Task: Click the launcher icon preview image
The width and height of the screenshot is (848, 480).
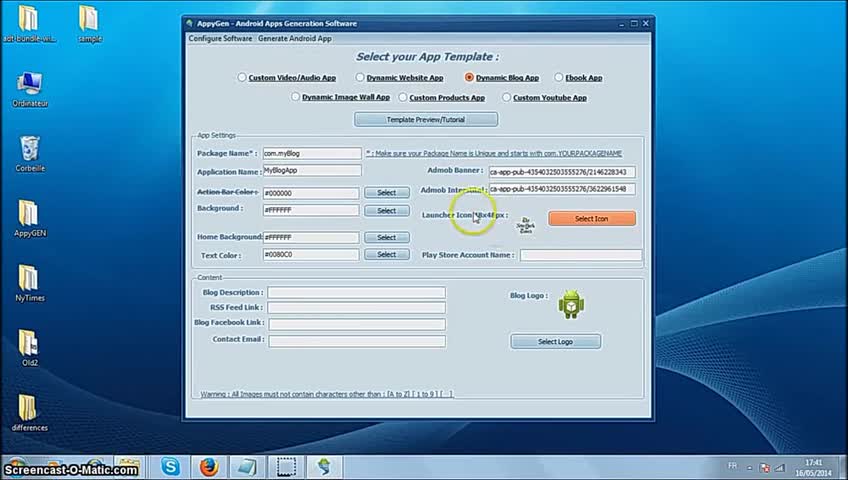Action: point(526,225)
